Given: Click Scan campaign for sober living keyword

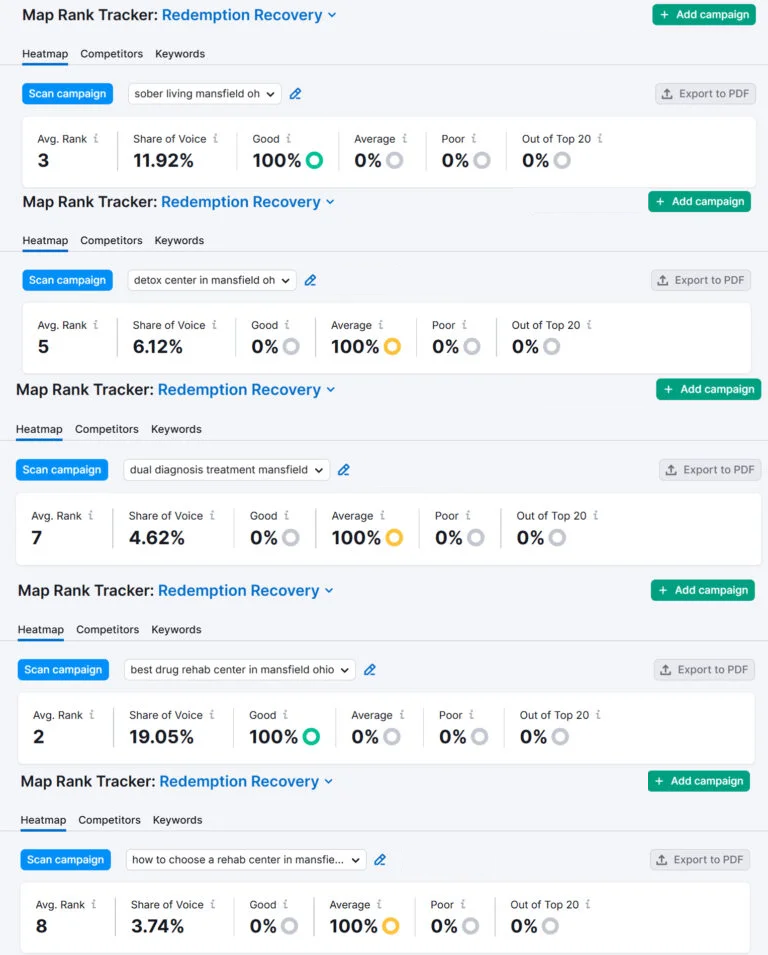Looking at the screenshot, I should [x=67, y=94].
